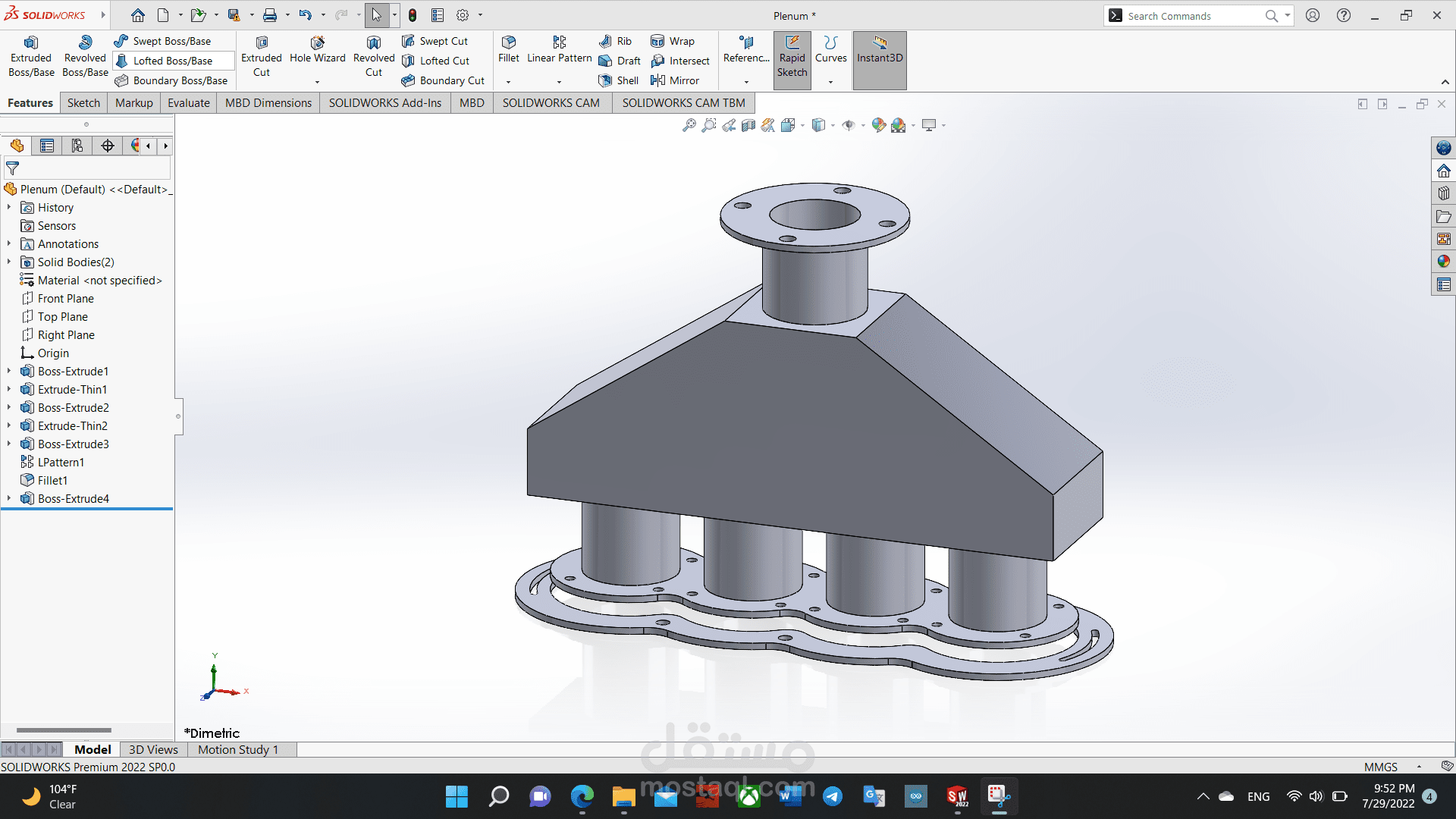The width and height of the screenshot is (1456, 819).
Task: Expand Boss-Extrude1 in the feature tree
Action: pyautogui.click(x=8, y=371)
